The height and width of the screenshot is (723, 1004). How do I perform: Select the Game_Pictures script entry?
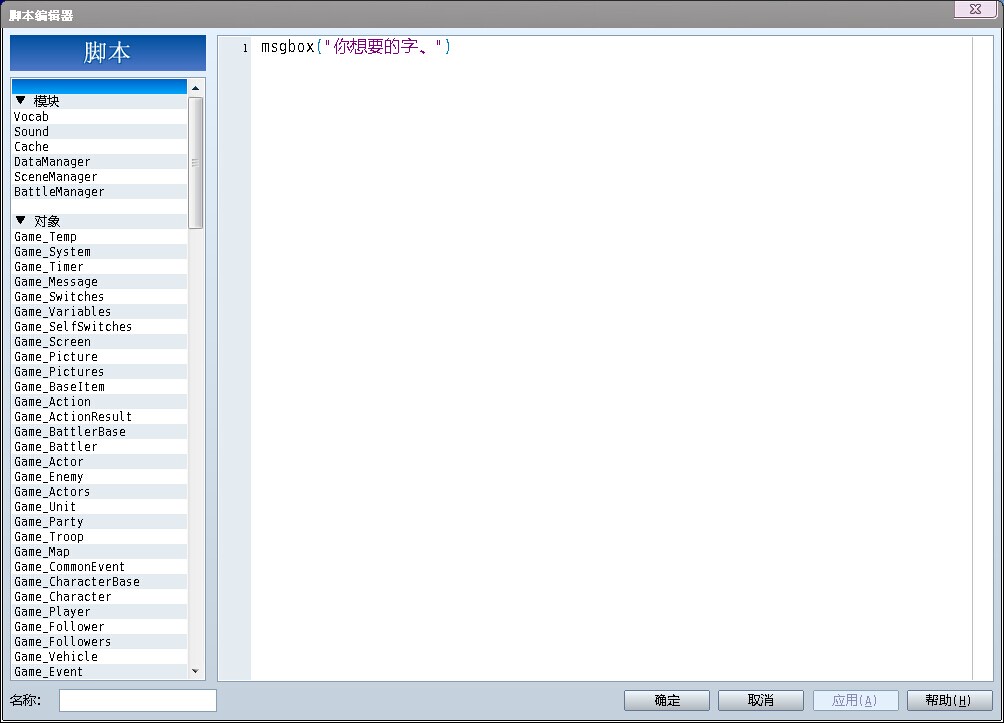tap(99, 371)
